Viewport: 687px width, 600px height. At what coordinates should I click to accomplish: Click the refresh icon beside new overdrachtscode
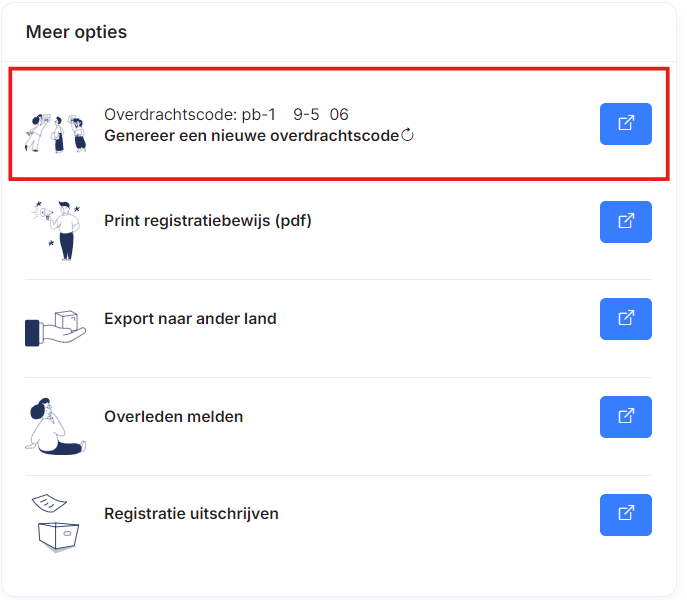pos(407,135)
